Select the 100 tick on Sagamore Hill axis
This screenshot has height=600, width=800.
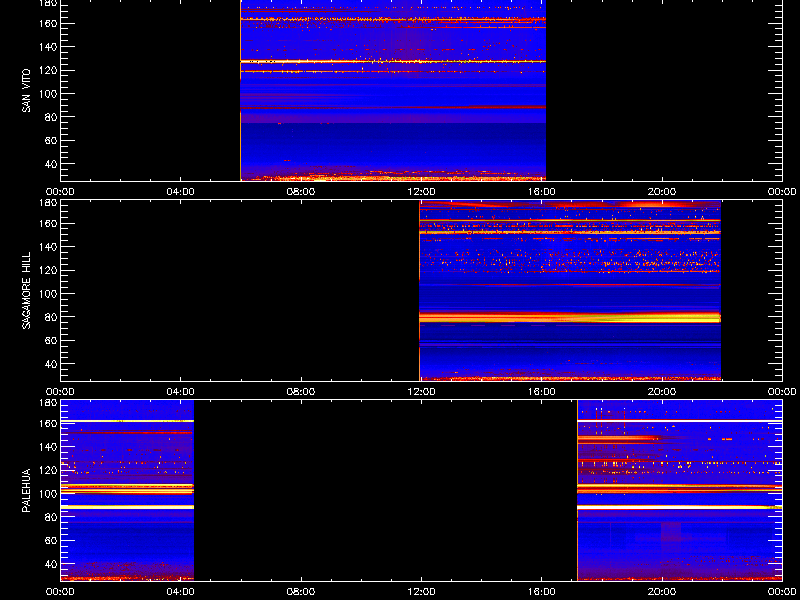pyautogui.click(x=49, y=294)
